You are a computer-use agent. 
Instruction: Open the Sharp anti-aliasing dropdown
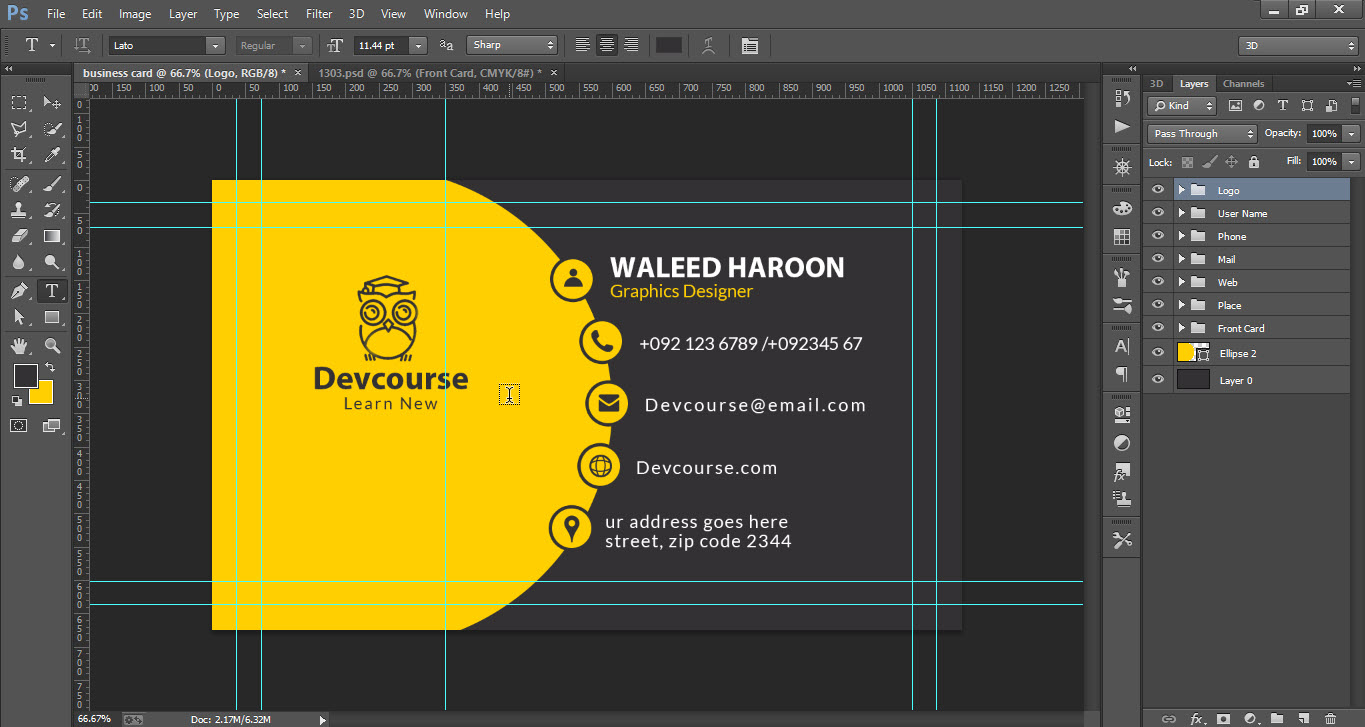coord(512,45)
